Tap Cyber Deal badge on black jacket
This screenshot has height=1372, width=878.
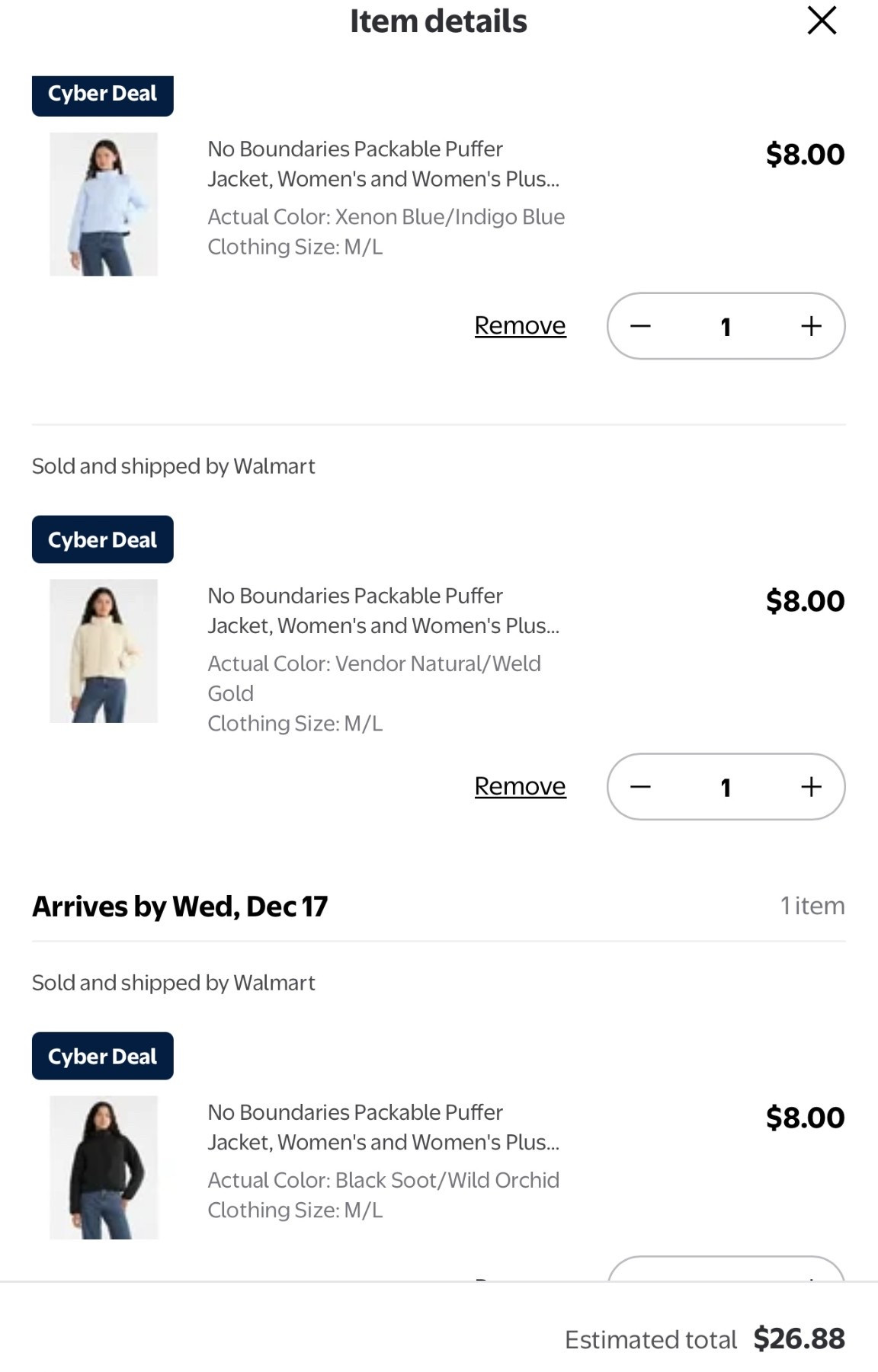point(102,1056)
